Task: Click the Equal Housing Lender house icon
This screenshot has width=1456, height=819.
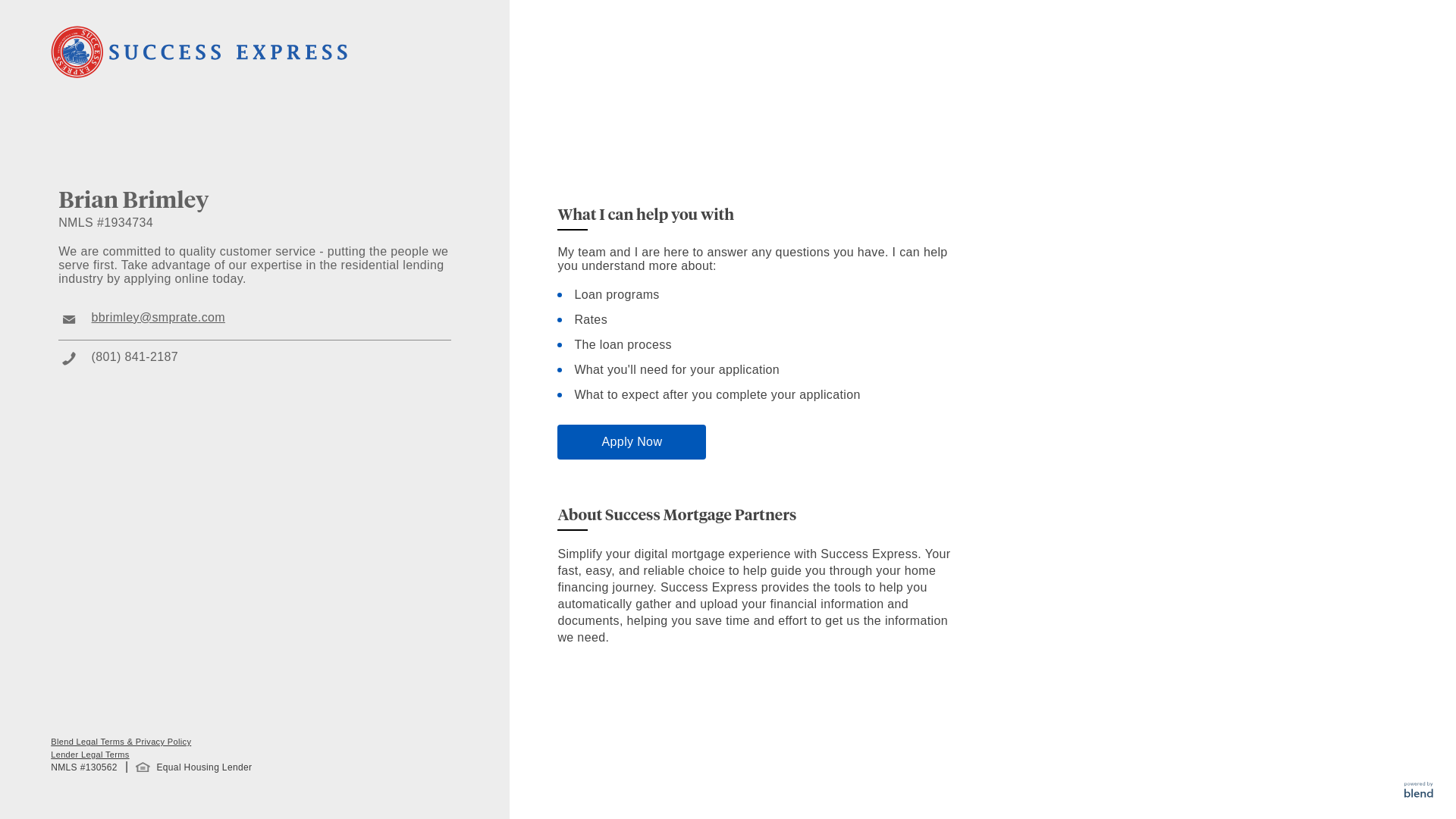Action: coord(143,767)
